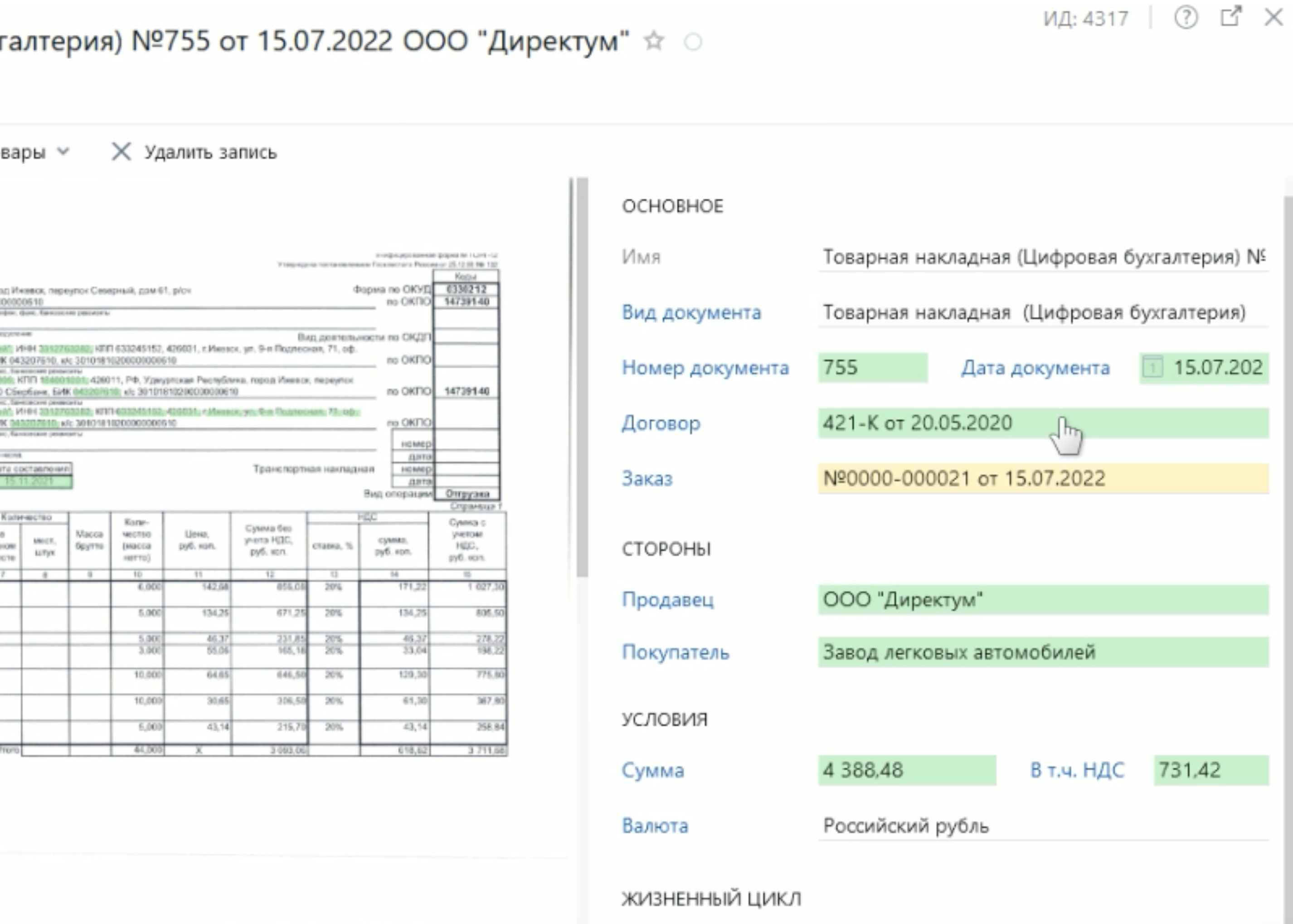The image size is (1293, 924).
Task: Click the highlighted date cell in the scan
Action: click(36, 481)
